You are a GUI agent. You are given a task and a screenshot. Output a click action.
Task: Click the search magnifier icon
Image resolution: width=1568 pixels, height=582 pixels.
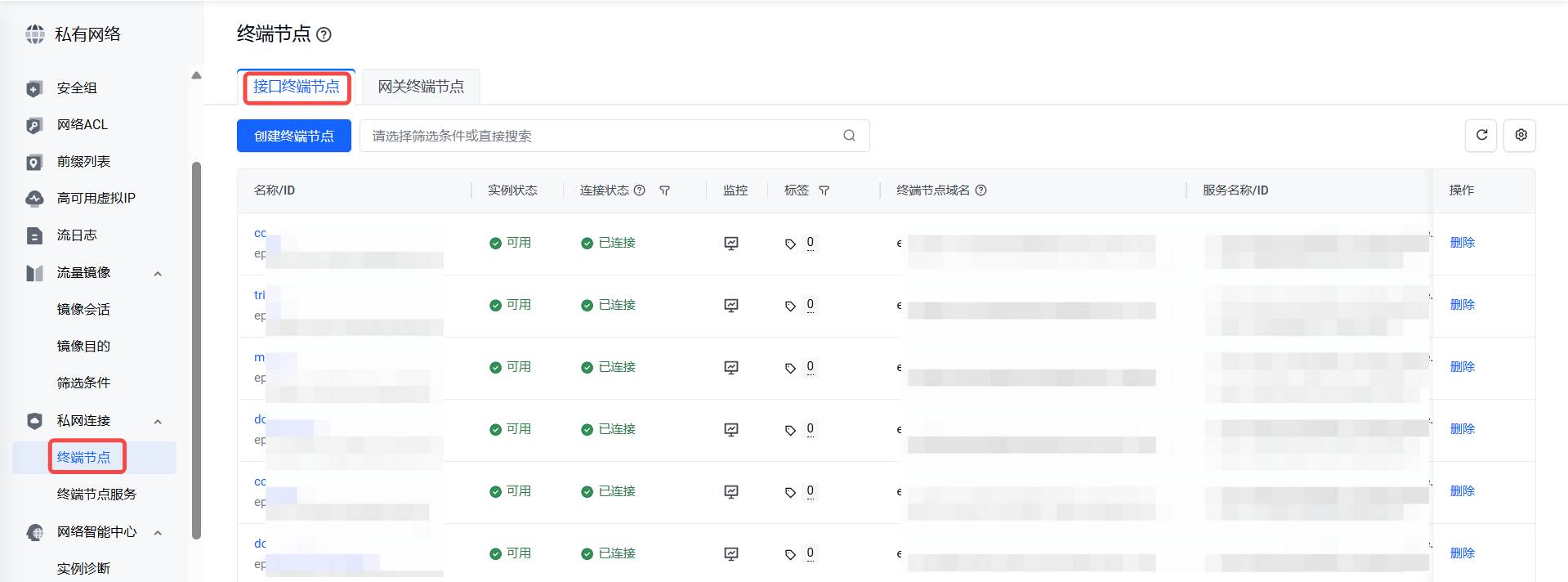(x=850, y=136)
